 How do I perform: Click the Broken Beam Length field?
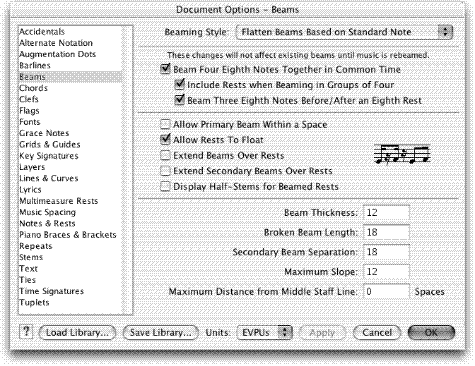tap(386, 232)
